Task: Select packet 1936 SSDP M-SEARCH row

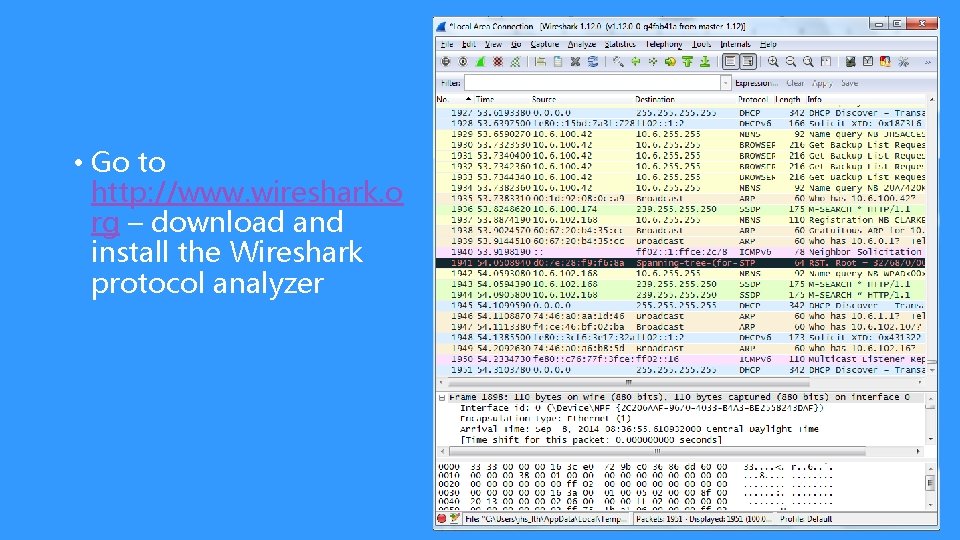Action: pyautogui.click(x=681, y=209)
